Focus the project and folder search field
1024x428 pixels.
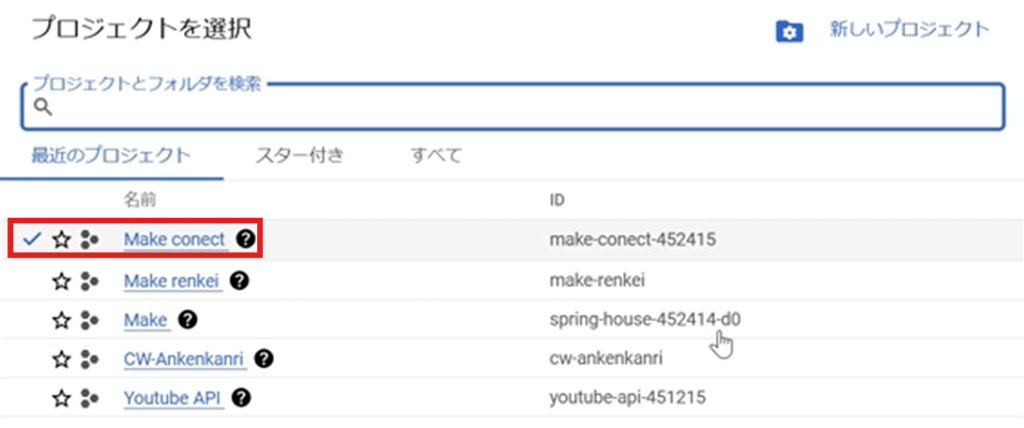(512, 108)
